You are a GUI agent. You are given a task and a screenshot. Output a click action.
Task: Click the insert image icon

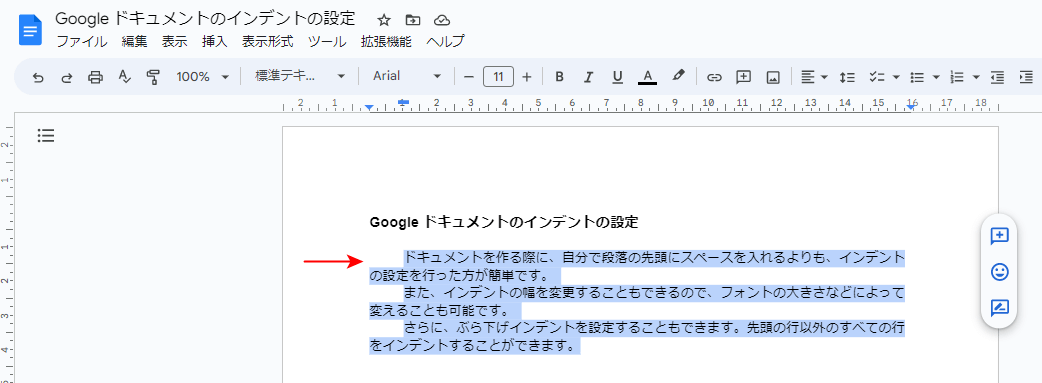[x=773, y=77]
